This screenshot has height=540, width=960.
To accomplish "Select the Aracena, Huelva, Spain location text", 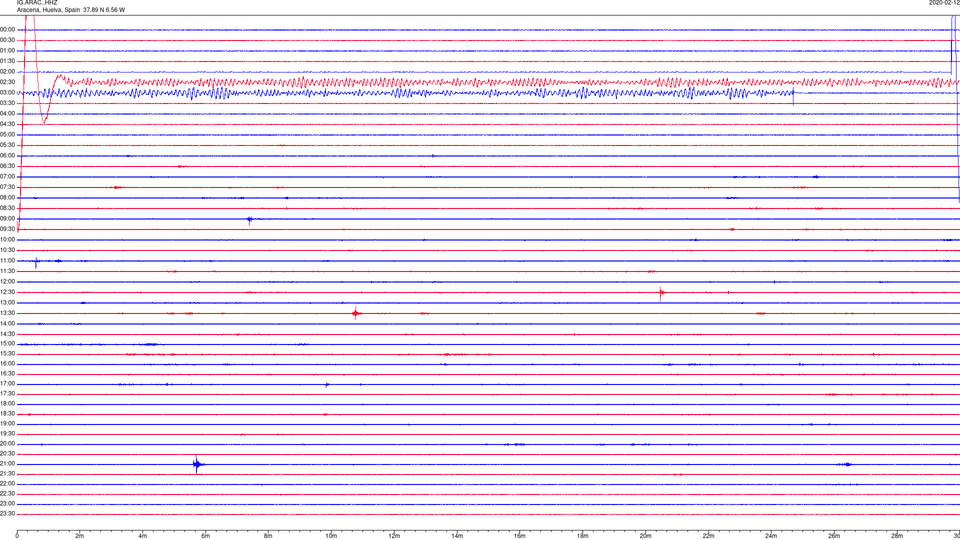I will pyautogui.click(x=49, y=10).
